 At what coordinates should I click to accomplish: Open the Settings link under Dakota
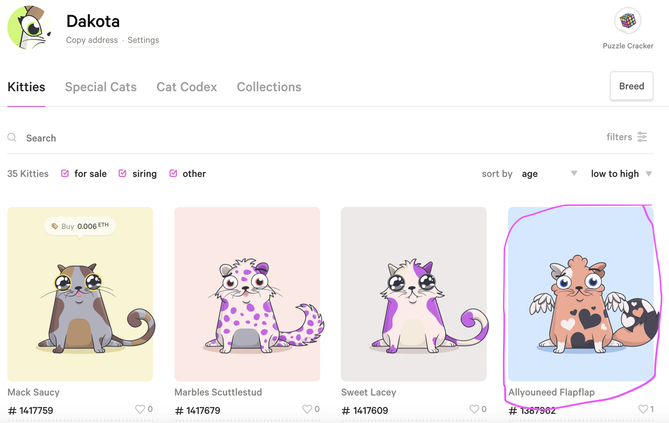(x=143, y=41)
